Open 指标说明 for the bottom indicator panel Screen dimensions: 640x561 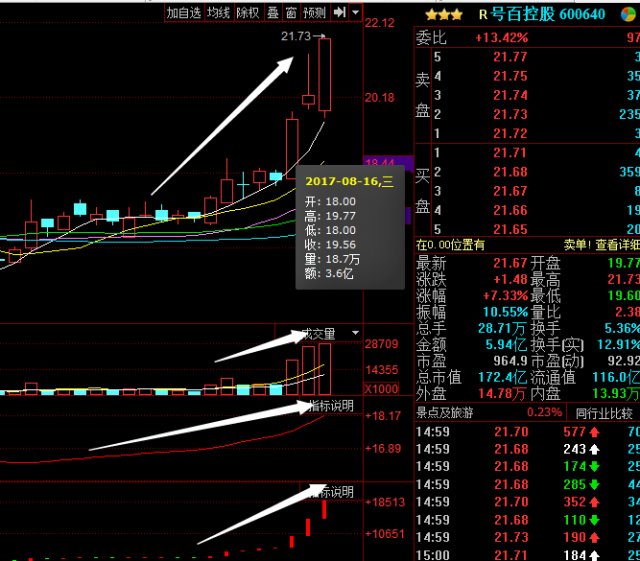[331, 492]
